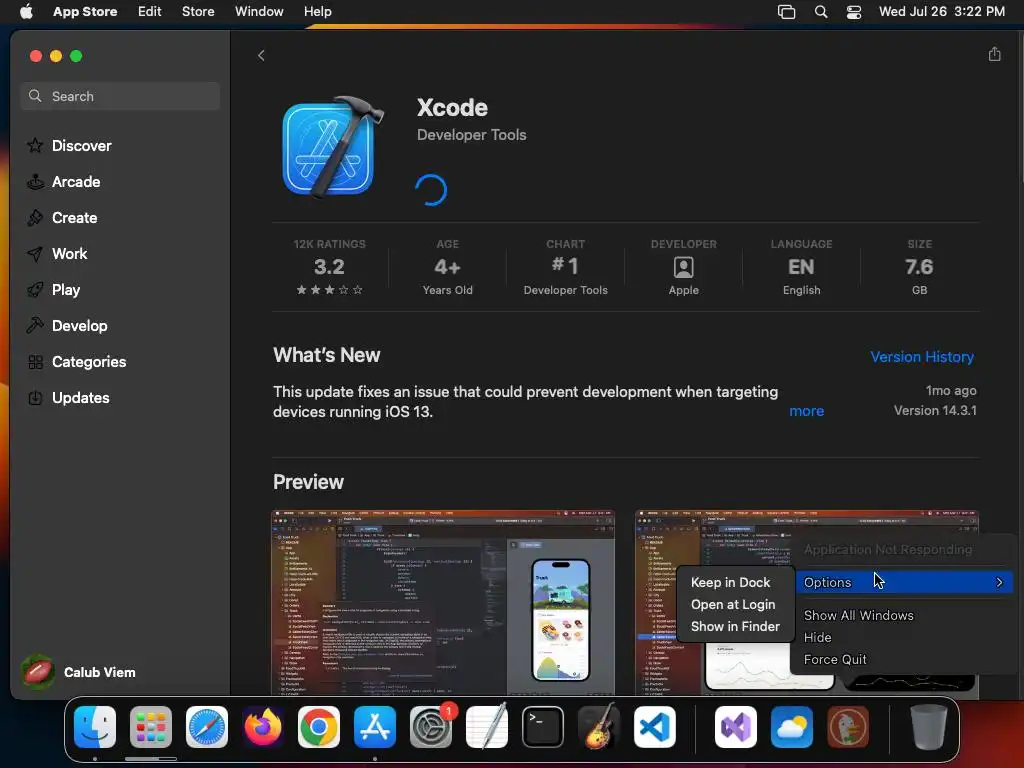
Task: Click the App Store Dock icon
Action: click(375, 727)
